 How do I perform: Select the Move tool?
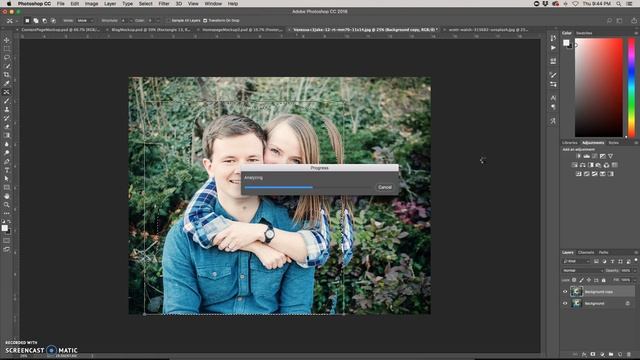click(7, 40)
